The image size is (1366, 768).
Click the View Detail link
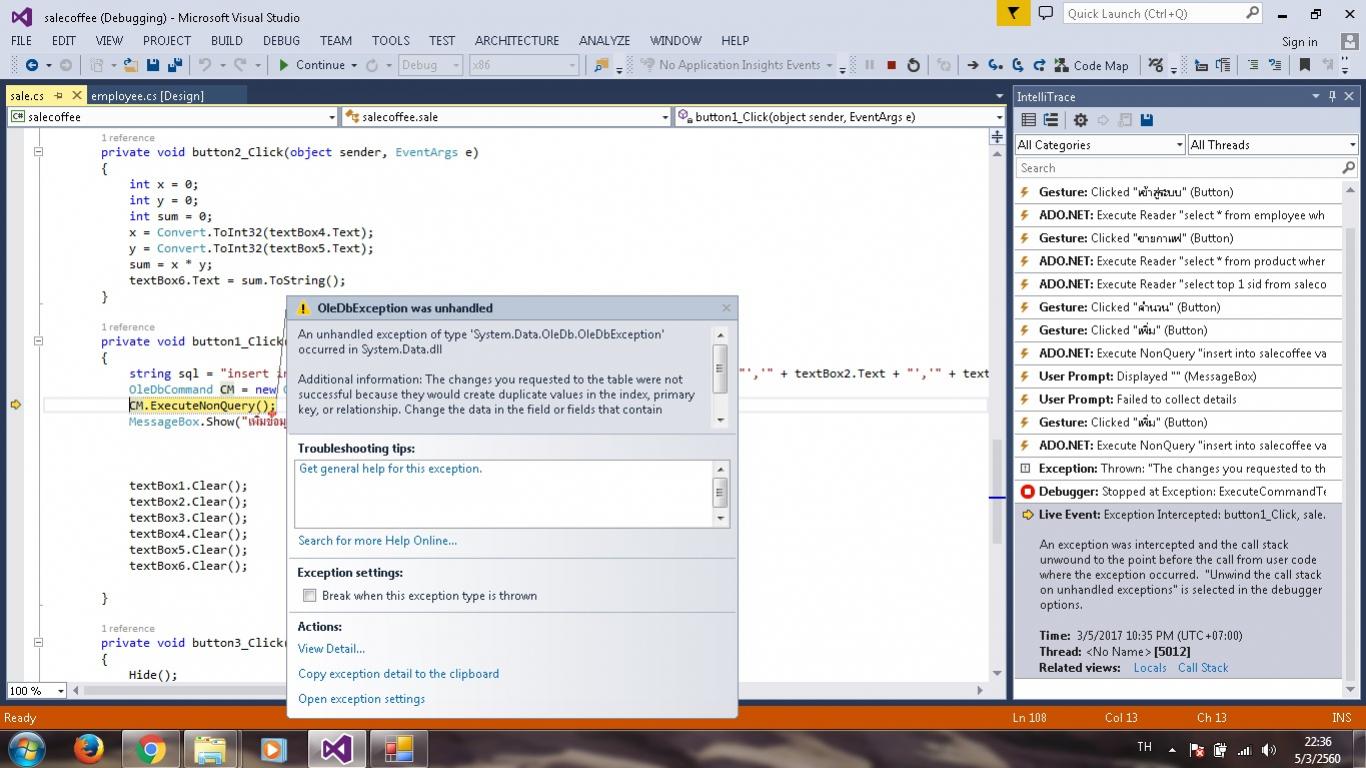pos(331,649)
